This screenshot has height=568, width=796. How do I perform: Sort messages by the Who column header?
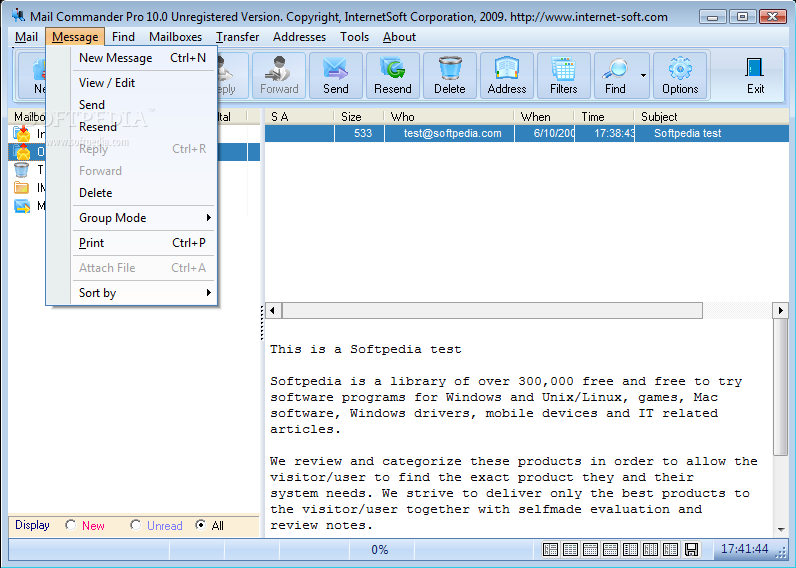tap(449, 117)
